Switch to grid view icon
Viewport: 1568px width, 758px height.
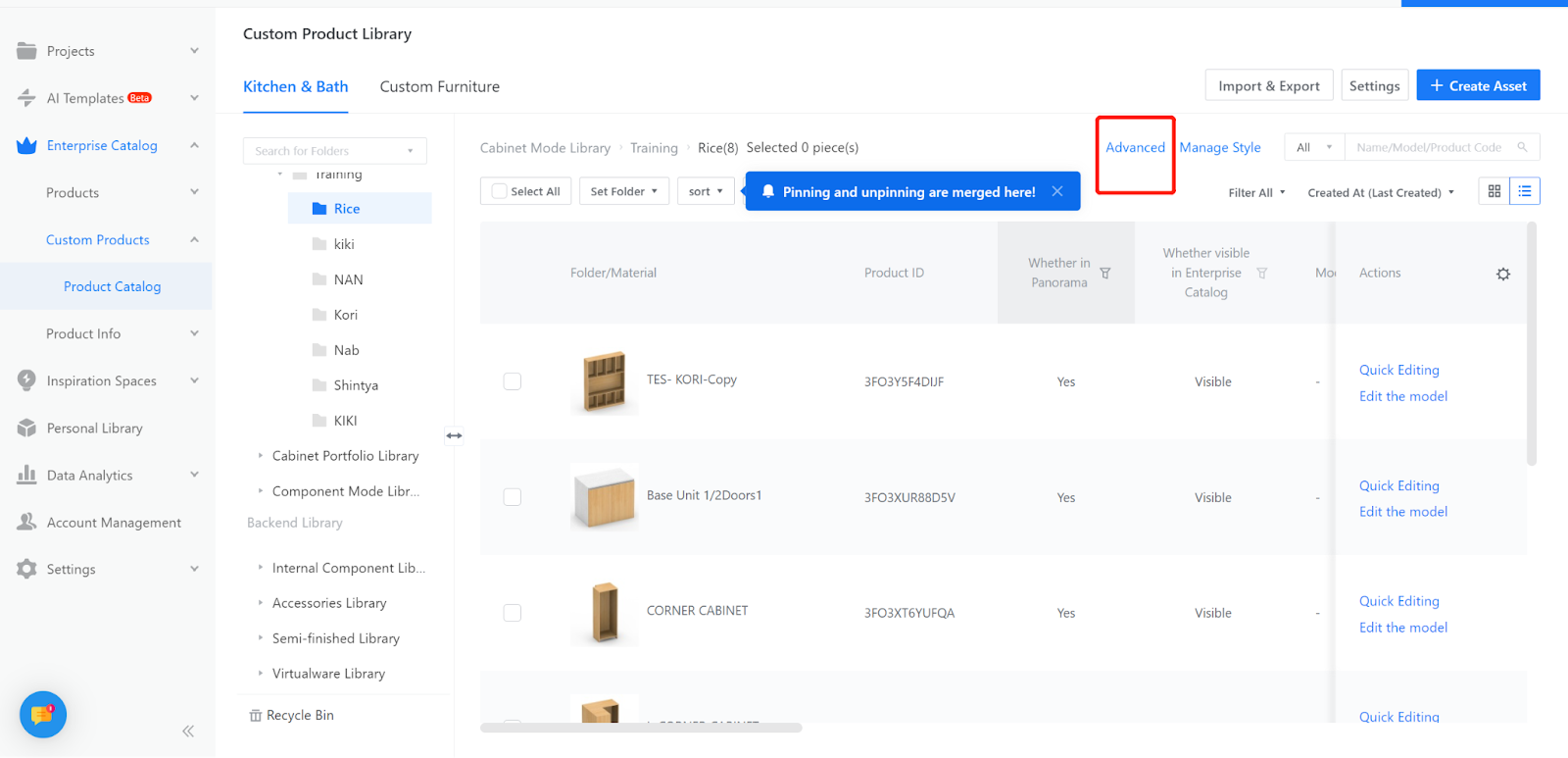1494,191
